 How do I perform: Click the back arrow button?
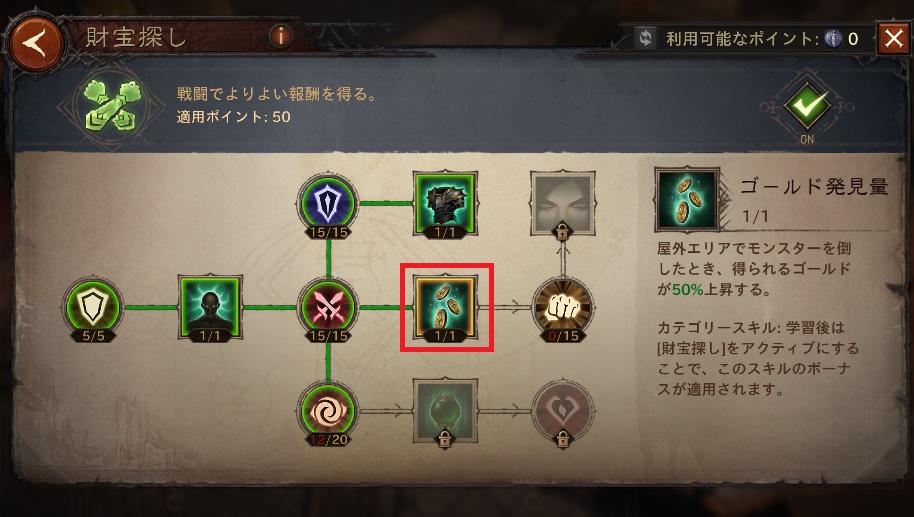tap(36, 44)
